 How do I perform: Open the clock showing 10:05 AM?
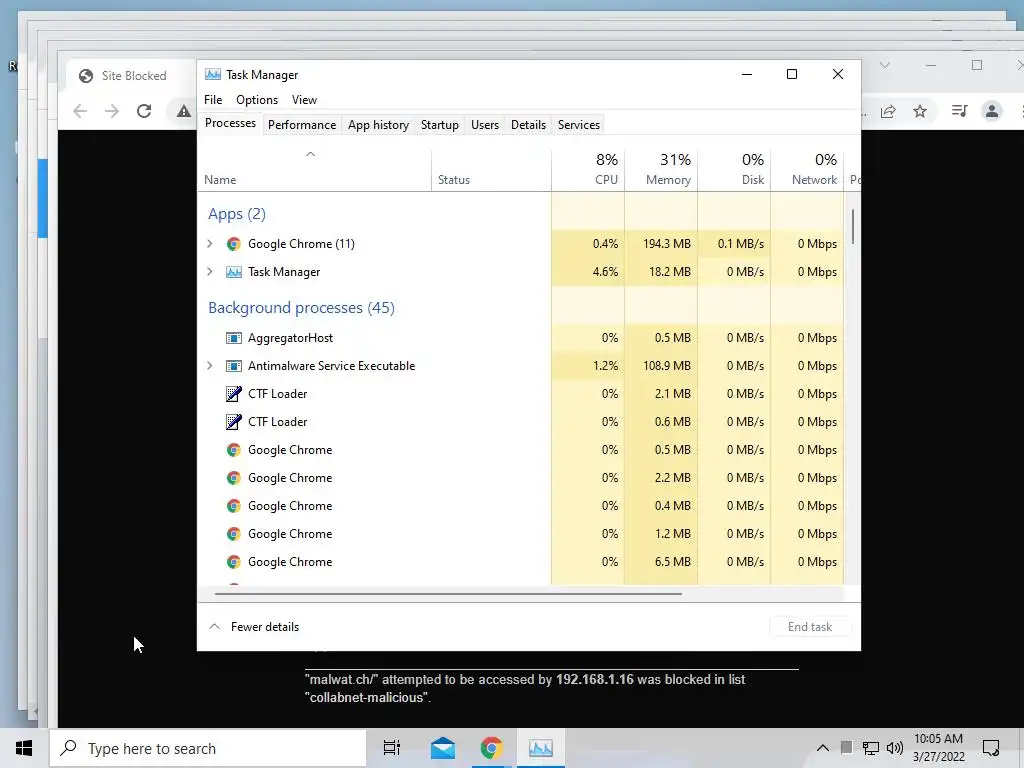coord(938,748)
